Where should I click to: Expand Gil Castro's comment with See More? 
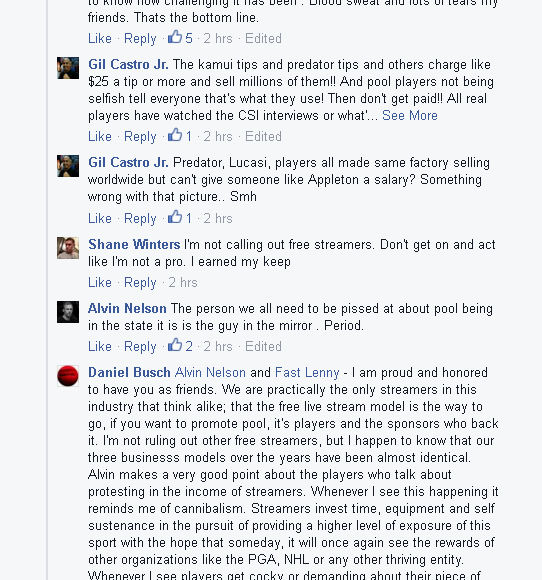[410, 115]
